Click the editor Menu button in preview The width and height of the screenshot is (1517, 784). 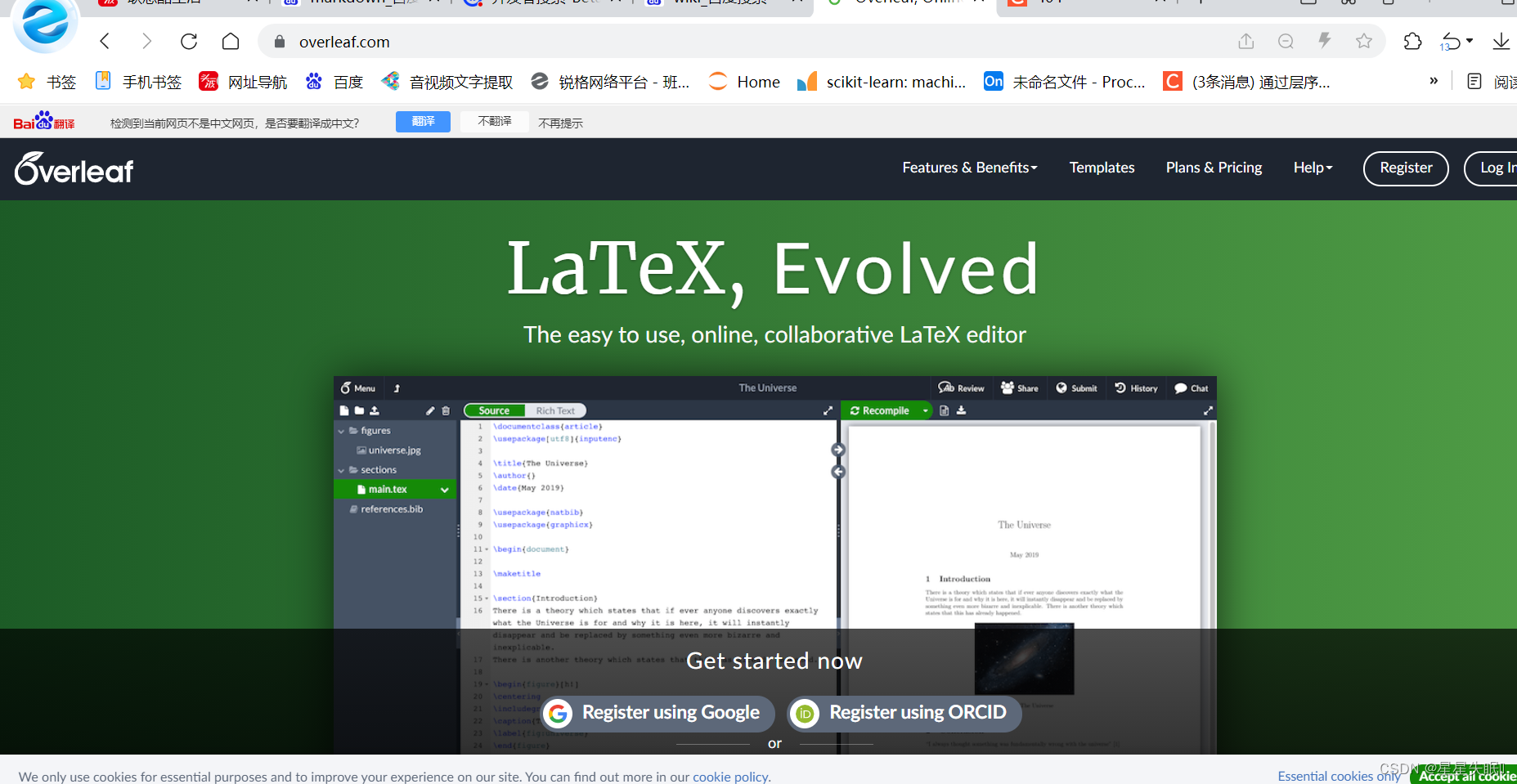(x=358, y=388)
